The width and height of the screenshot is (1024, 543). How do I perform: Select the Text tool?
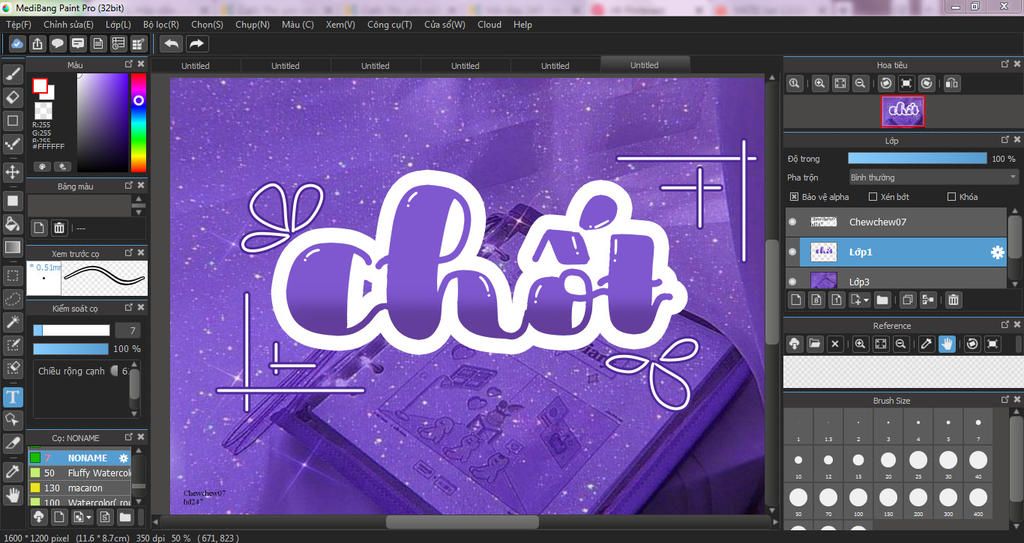point(12,397)
